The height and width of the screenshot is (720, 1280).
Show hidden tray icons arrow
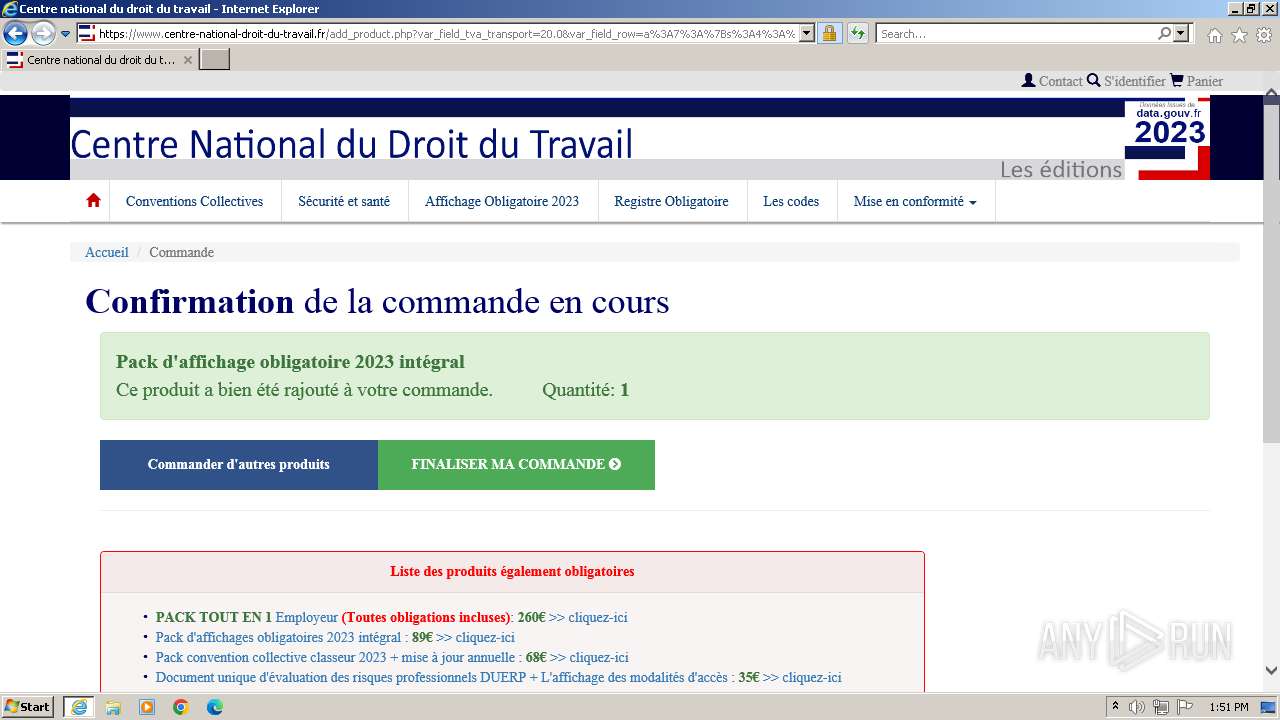(x=1115, y=707)
